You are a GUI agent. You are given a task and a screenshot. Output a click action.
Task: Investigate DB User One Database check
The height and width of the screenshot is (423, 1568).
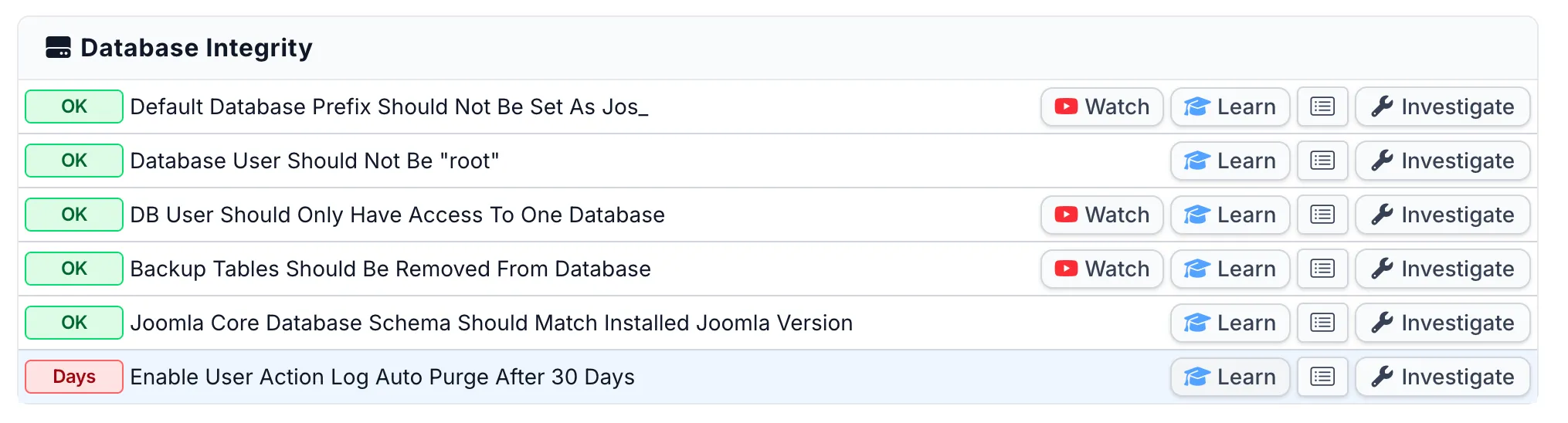pyautogui.click(x=1443, y=215)
